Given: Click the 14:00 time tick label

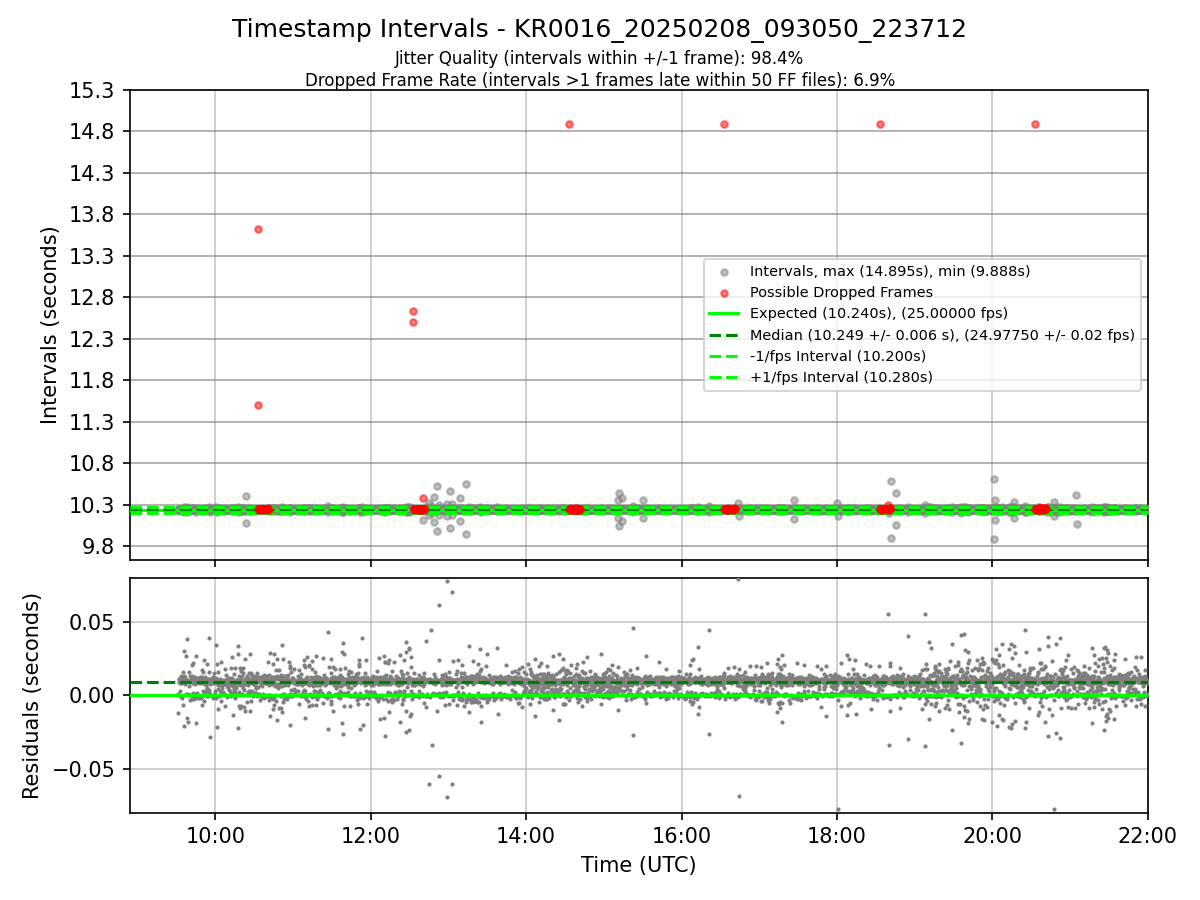Looking at the screenshot, I should (x=526, y=836).
